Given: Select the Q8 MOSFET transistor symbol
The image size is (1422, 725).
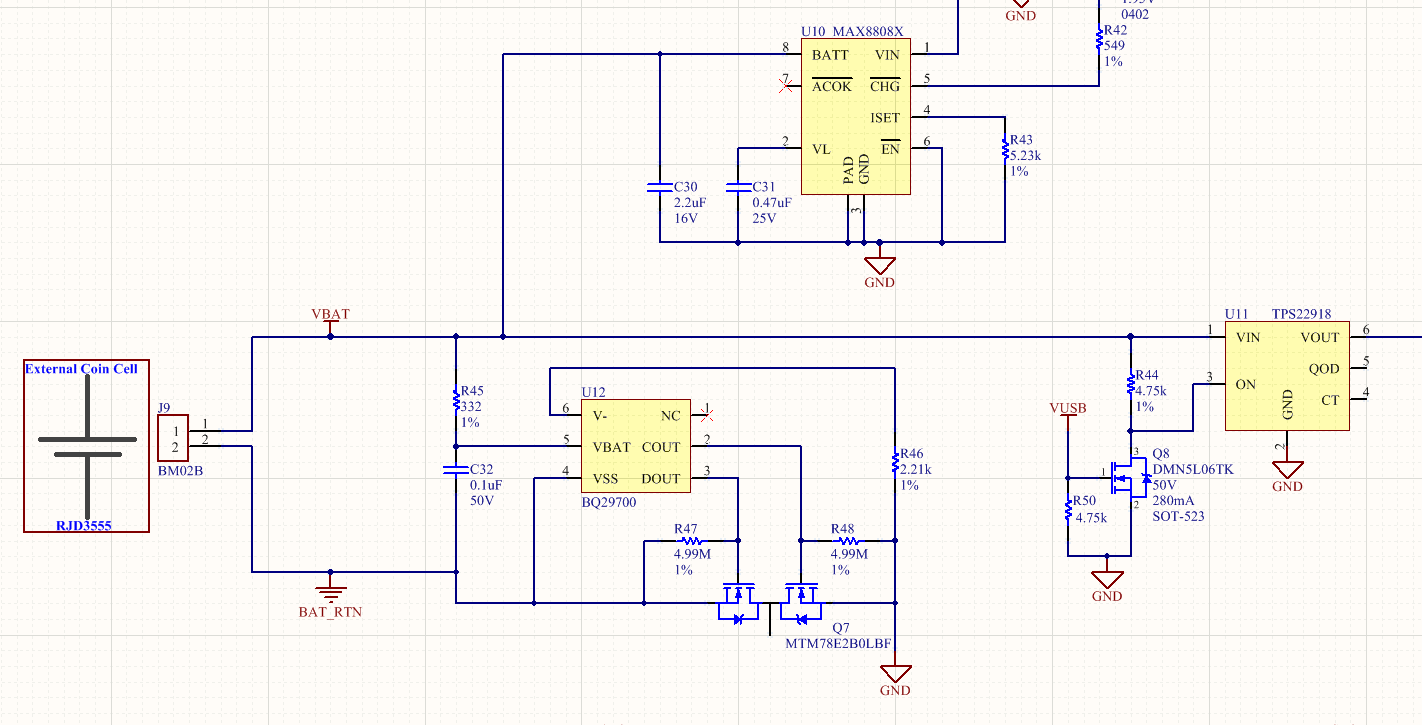Looking at the screenshot, I should 1129,480.
